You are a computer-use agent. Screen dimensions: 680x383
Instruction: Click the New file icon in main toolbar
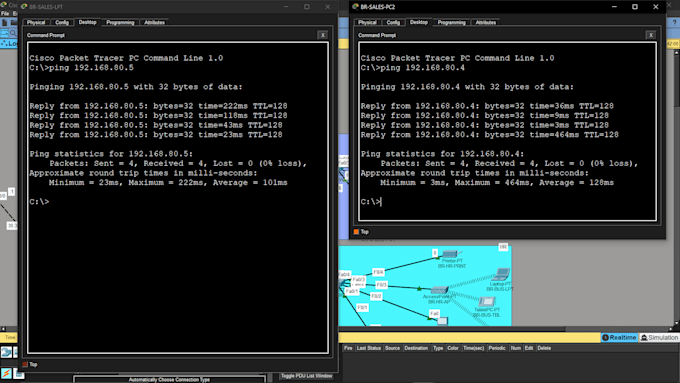click(4, 22)
